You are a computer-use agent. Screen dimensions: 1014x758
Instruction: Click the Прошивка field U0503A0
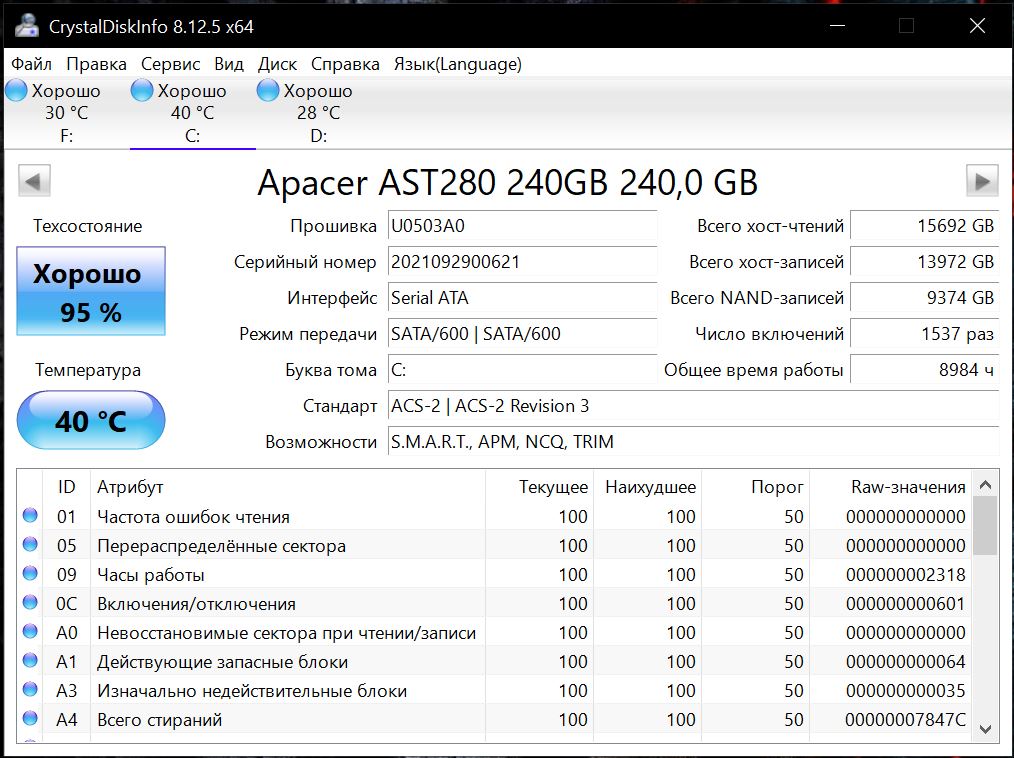click(x=523, y=226)
